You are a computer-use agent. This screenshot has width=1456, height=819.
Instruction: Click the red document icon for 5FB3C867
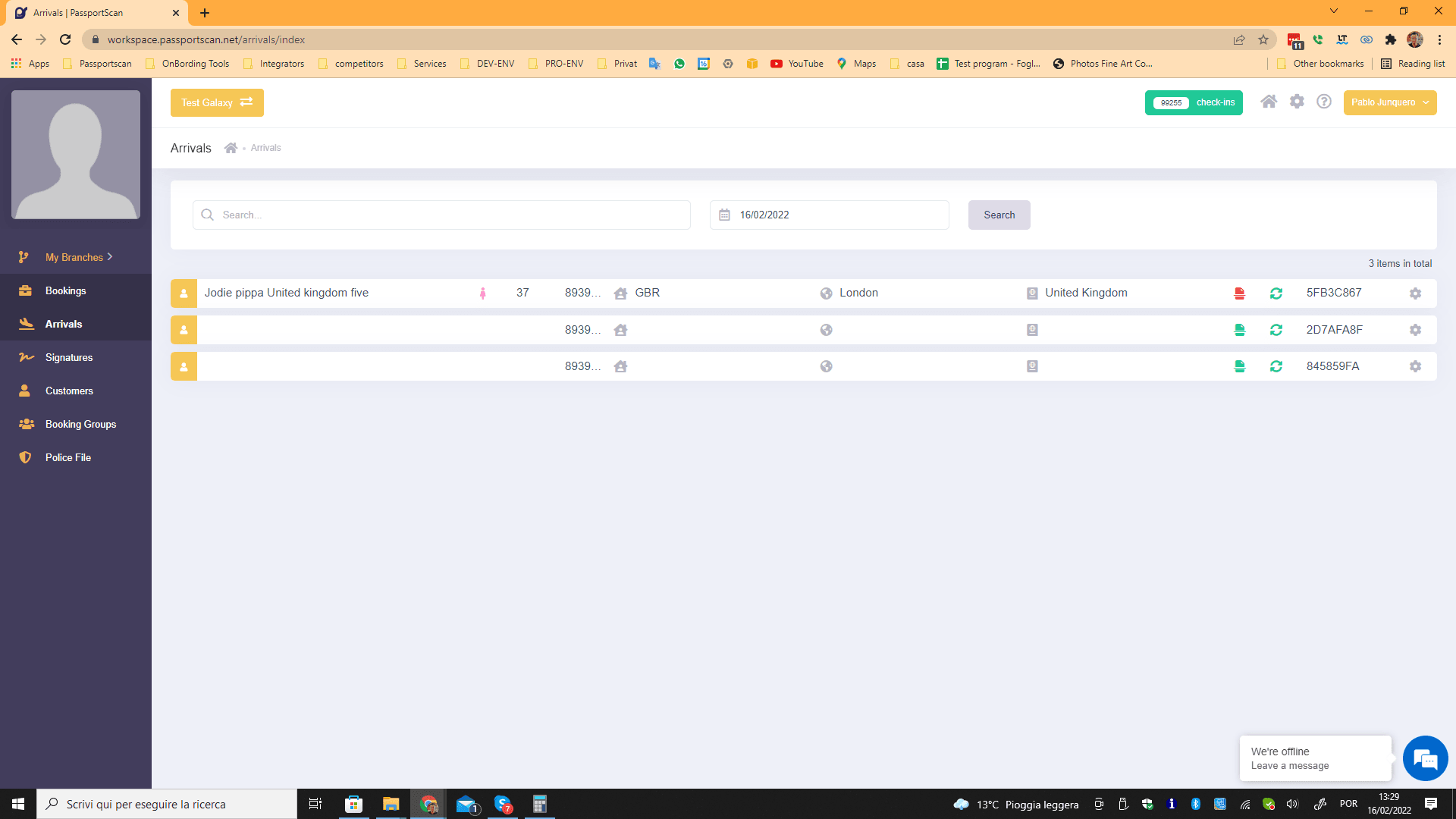coord(1239,293)
